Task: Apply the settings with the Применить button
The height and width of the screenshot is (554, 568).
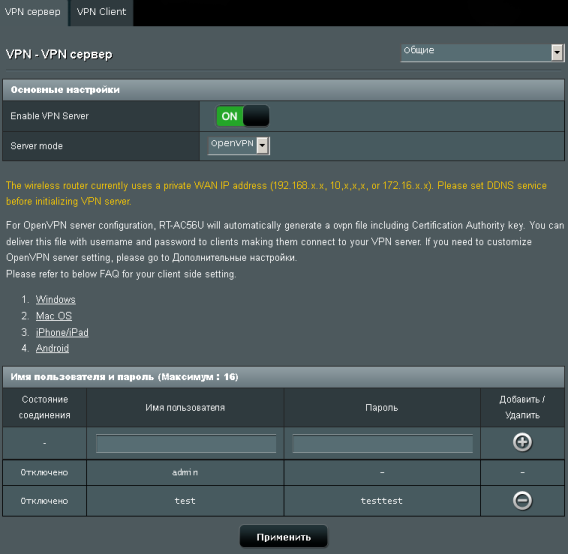Action: 283,537
